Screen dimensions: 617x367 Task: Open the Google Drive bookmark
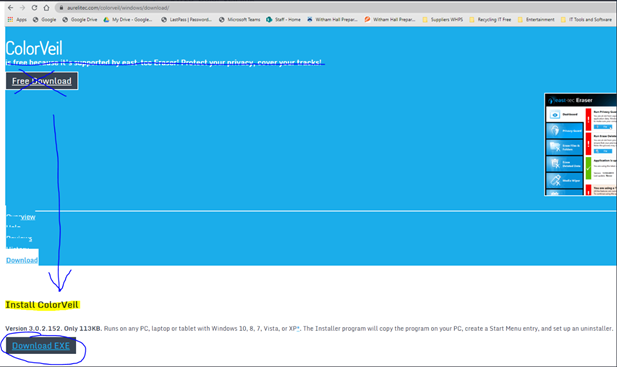(79, 19)
